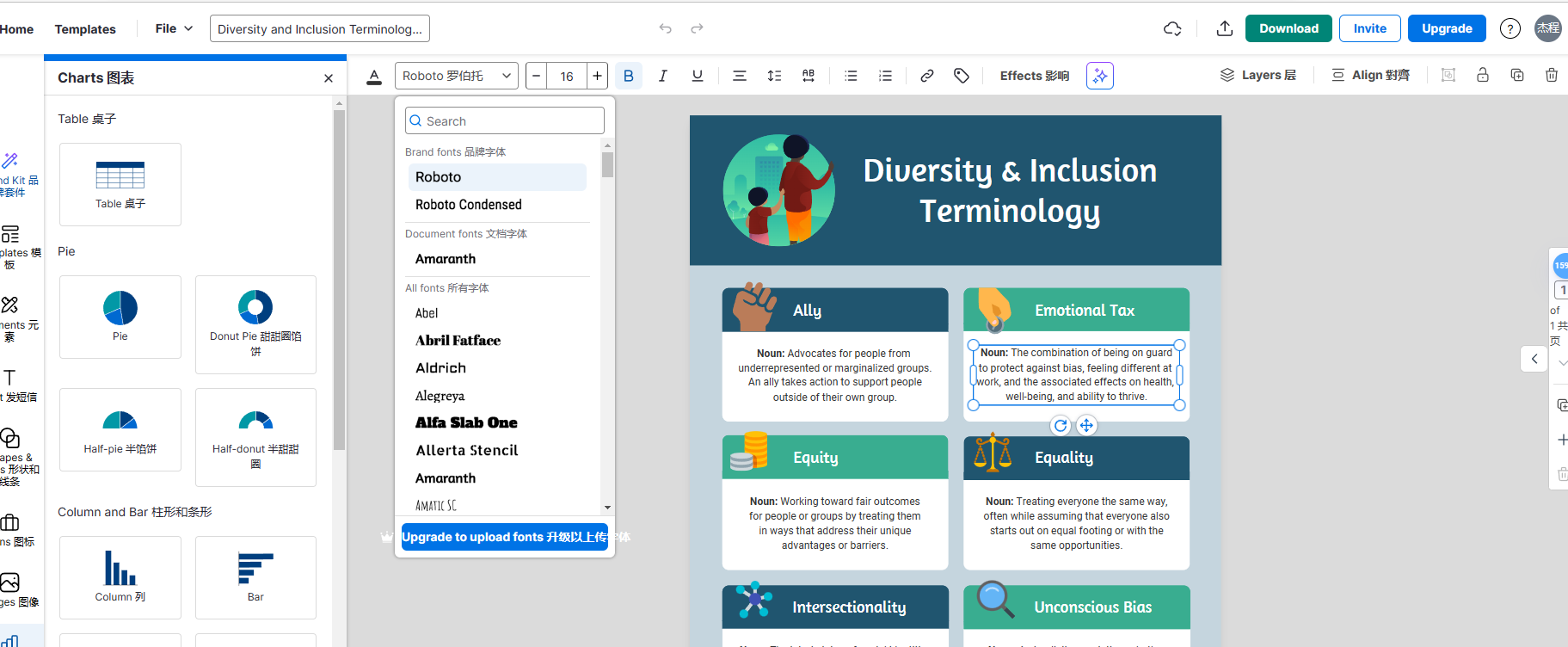The image size is (1568, 647).
Task: Open the Images sidebar tab
Action: [x=19, y=589]
